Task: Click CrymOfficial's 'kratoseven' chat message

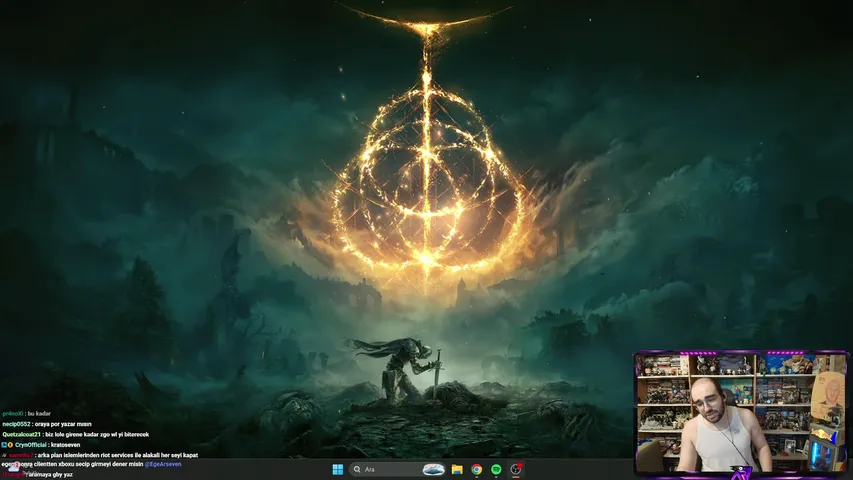Action: [x=41, y=445]
